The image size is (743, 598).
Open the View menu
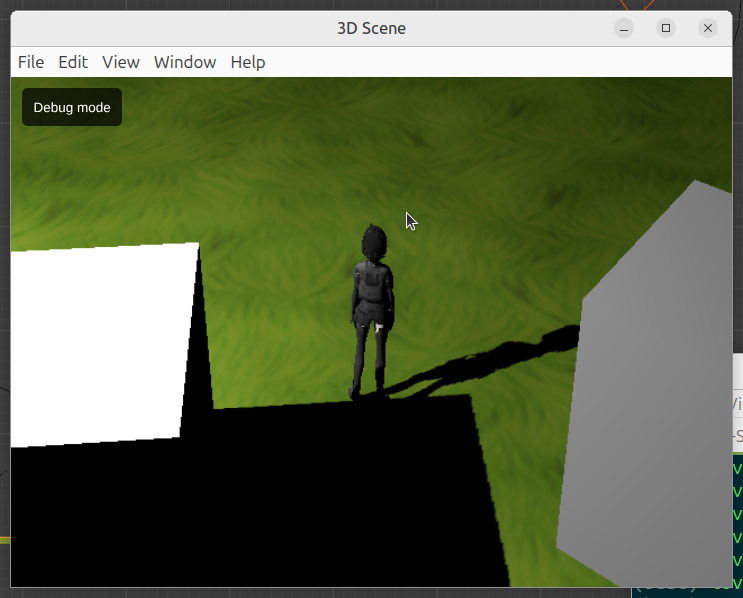pos(121,62)
